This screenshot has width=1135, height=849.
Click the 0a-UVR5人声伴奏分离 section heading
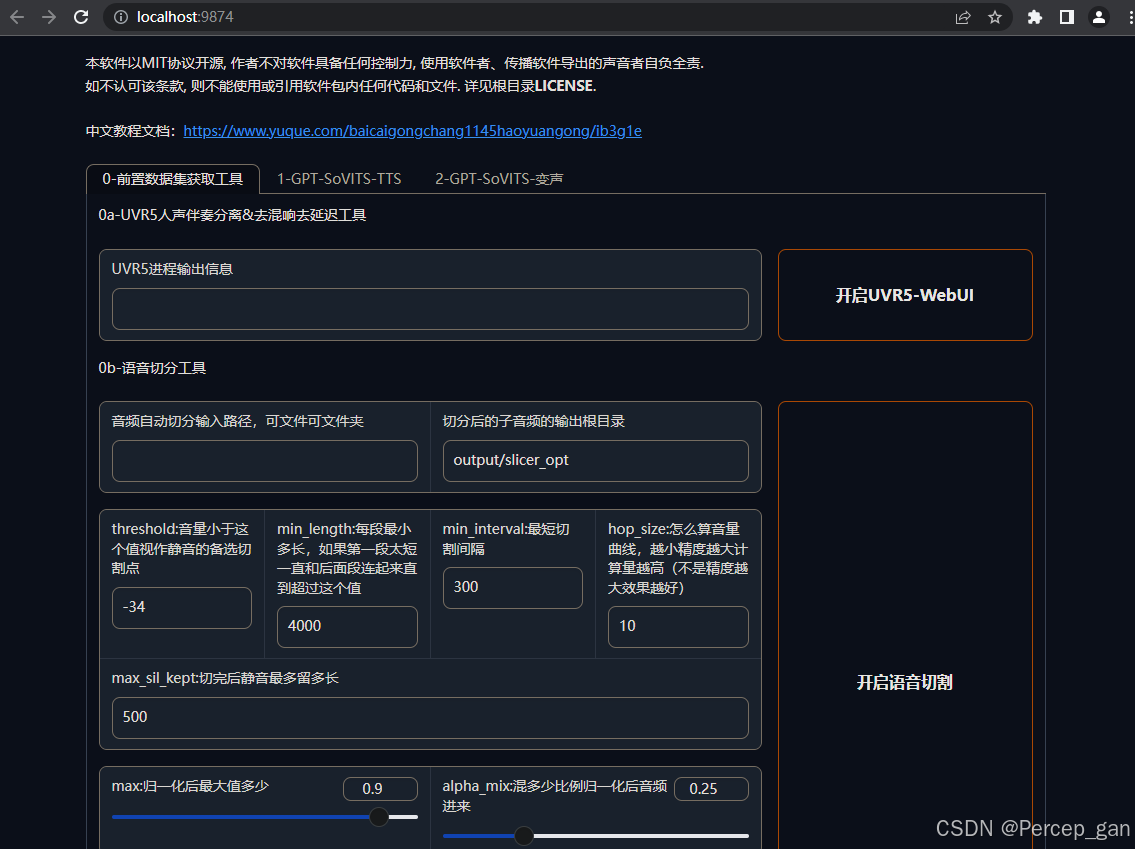tap(232, 216)
